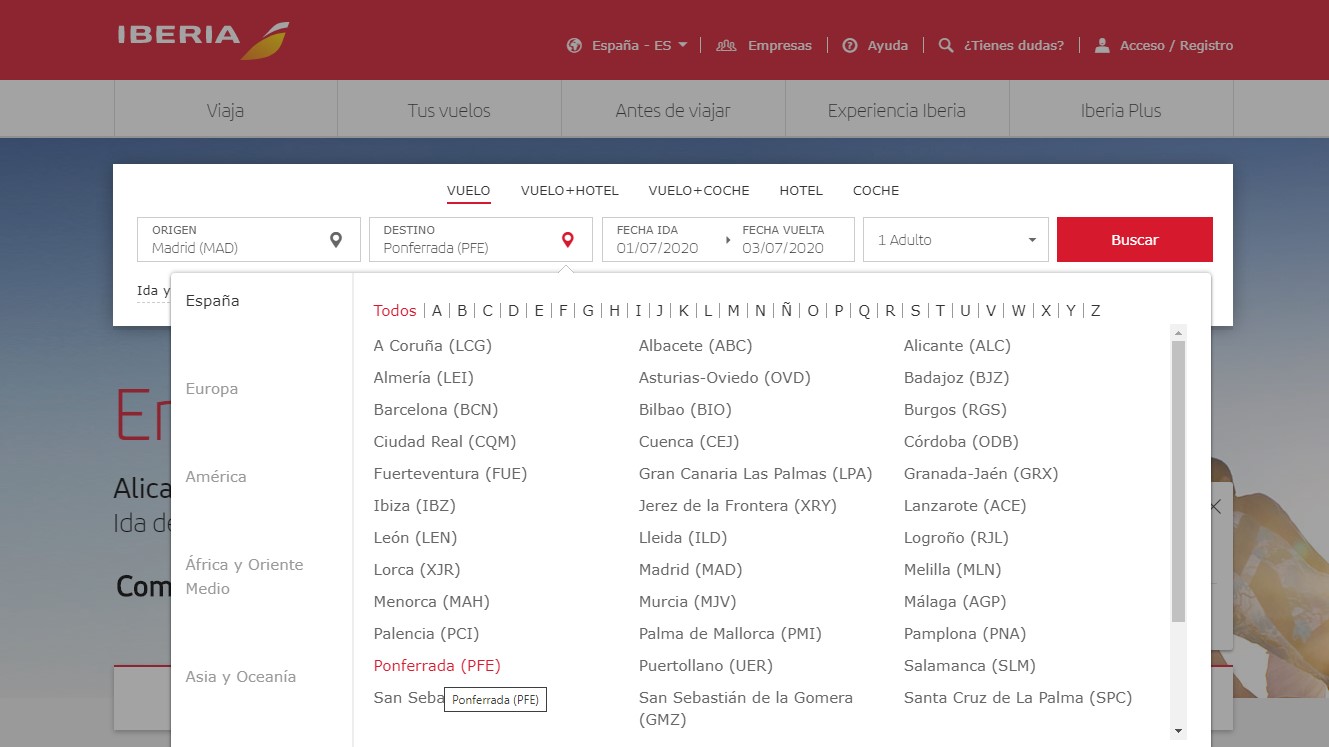Open the Experiencia Iberia menu
This screenshot has width=1329, height=747.
[x=897, y=110]
